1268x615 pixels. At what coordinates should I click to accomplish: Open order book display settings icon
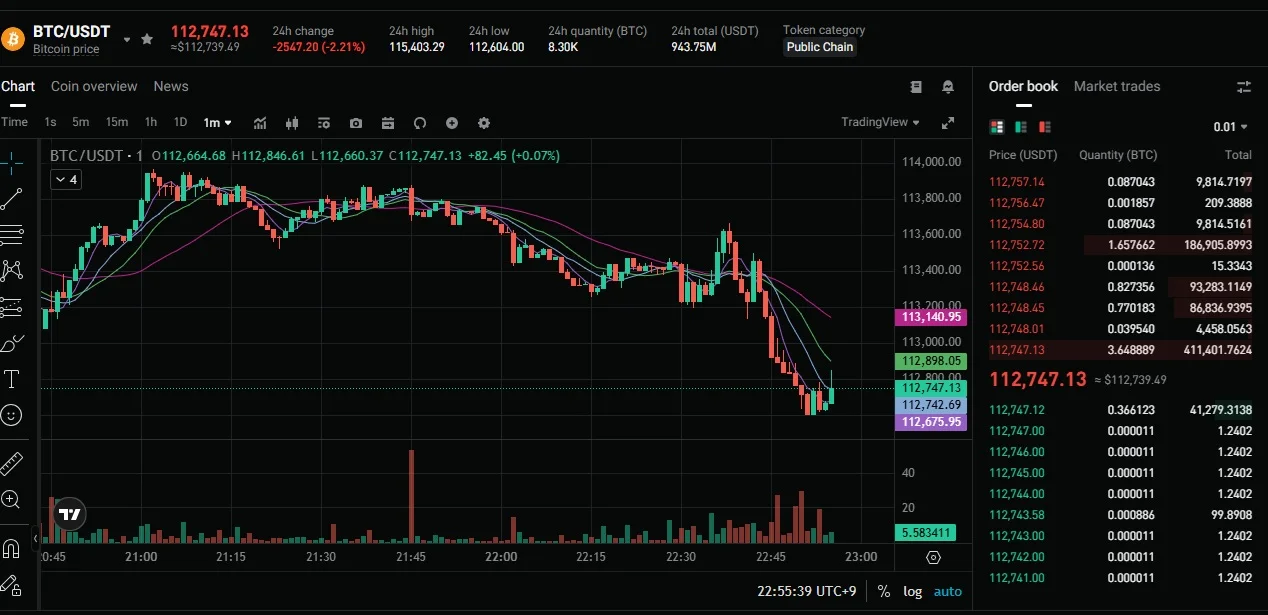pos(1244,87)
